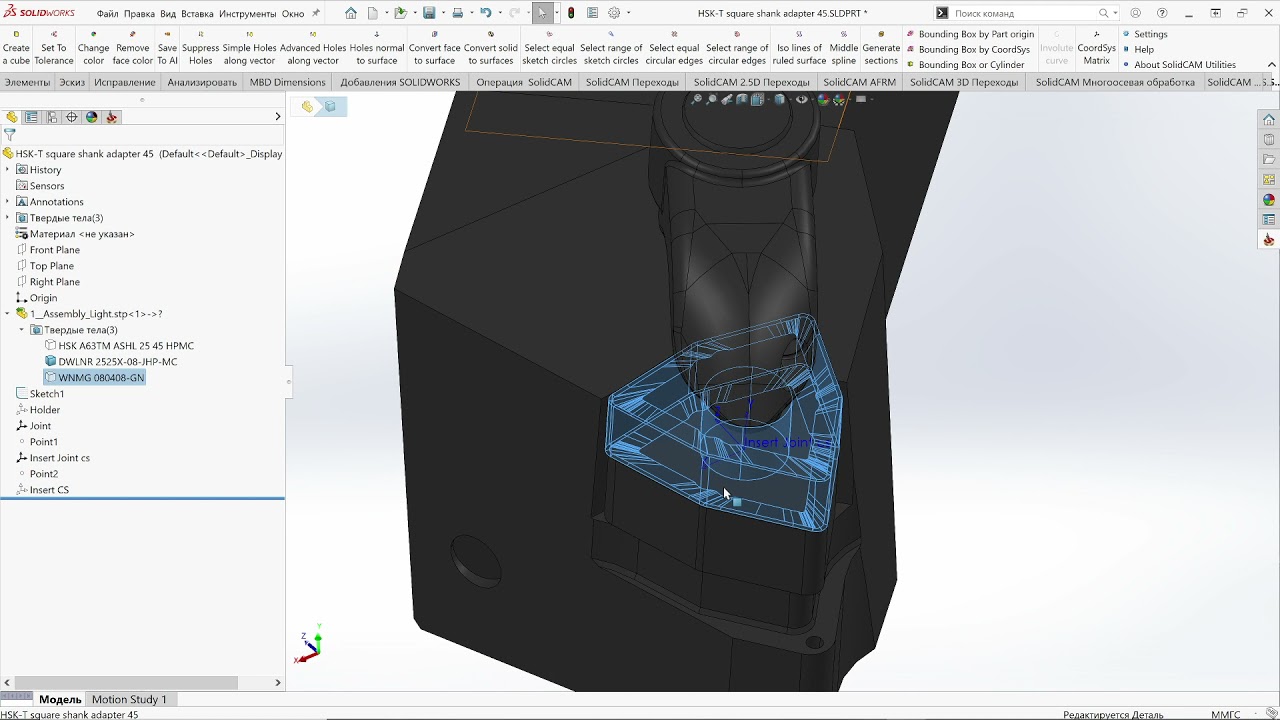
Task: Open the DisplayManager tab icon
Action: click(91, 117)
